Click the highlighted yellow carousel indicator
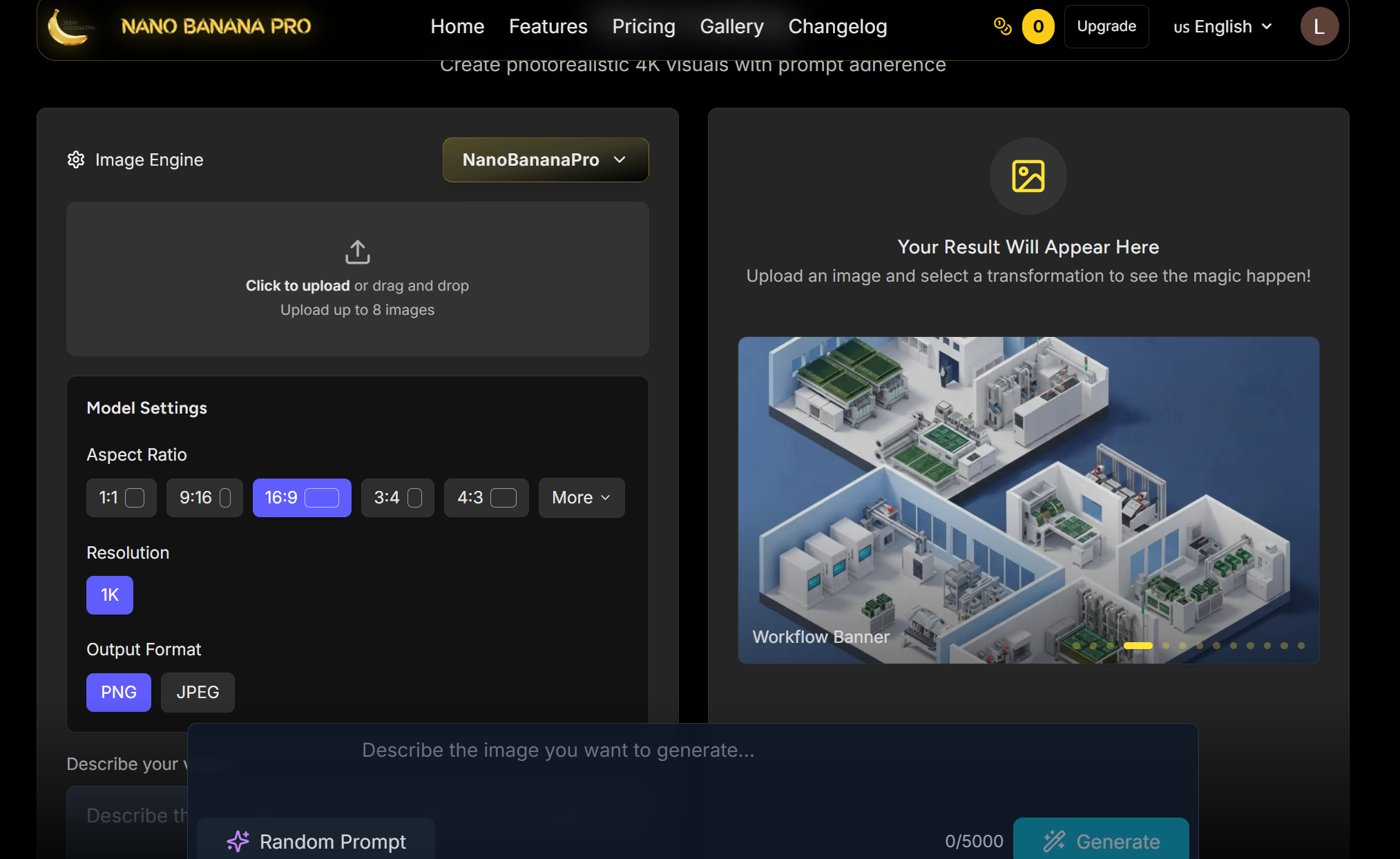The height and width of the screenshot is (859, 1400). [1138, 646]
